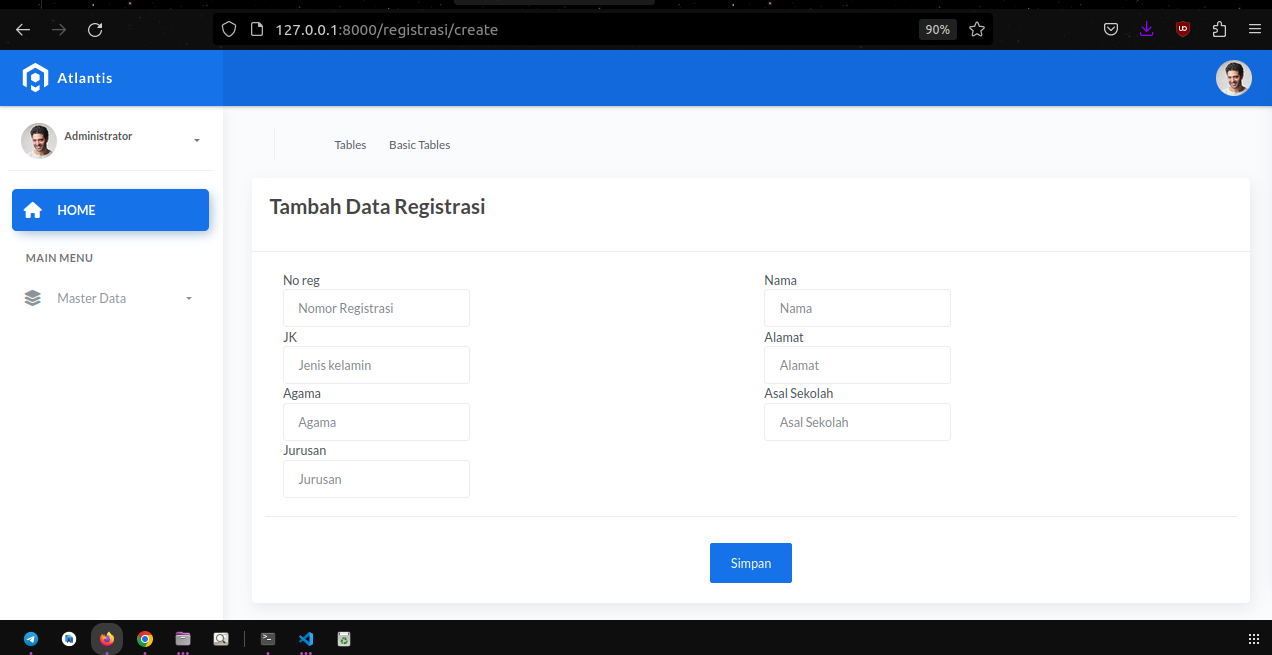Open the image viewer magnifier dock icon
This screenshot has height=655, width=1272.
coord(221,638)
